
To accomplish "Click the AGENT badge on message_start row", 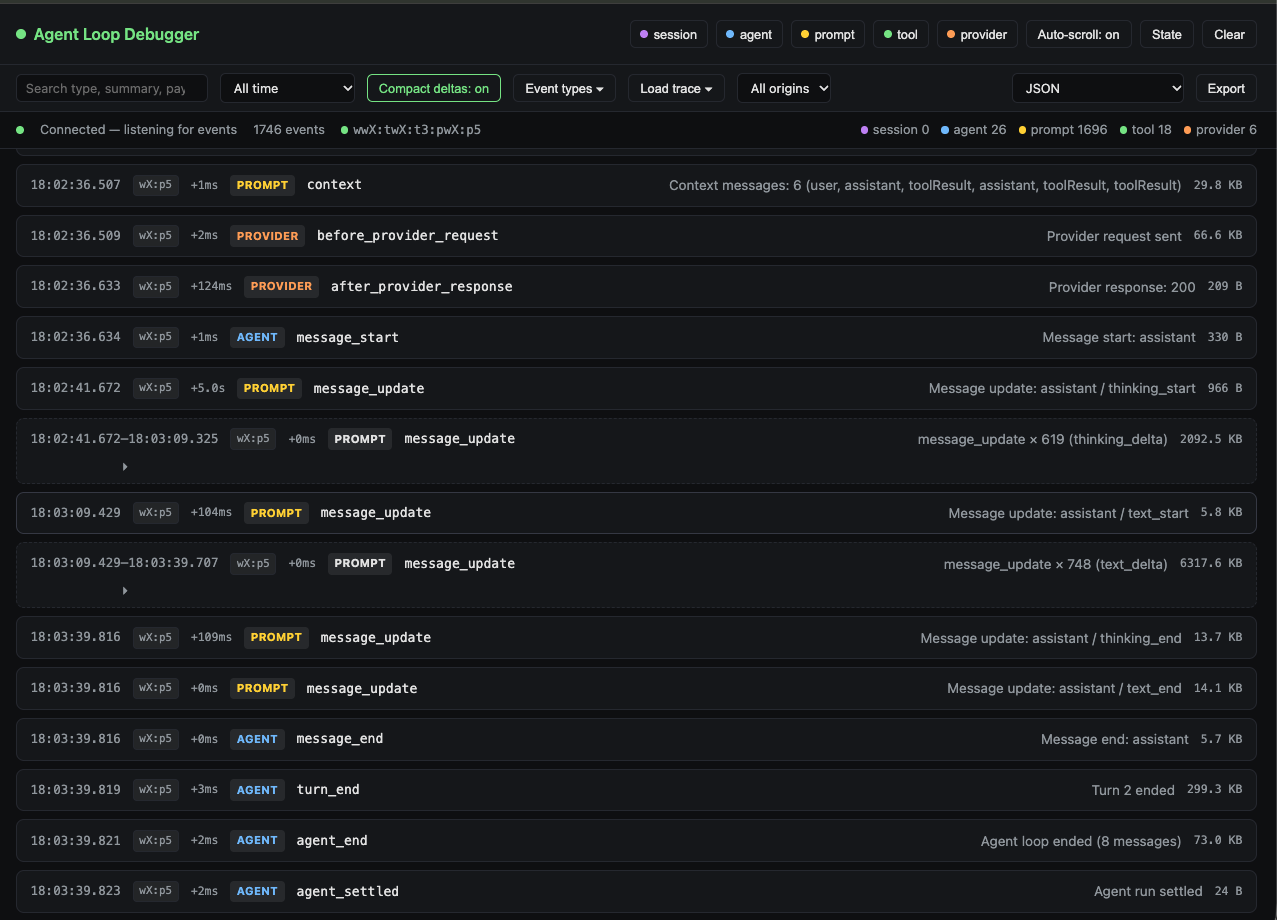I will [x=257, y=337].
